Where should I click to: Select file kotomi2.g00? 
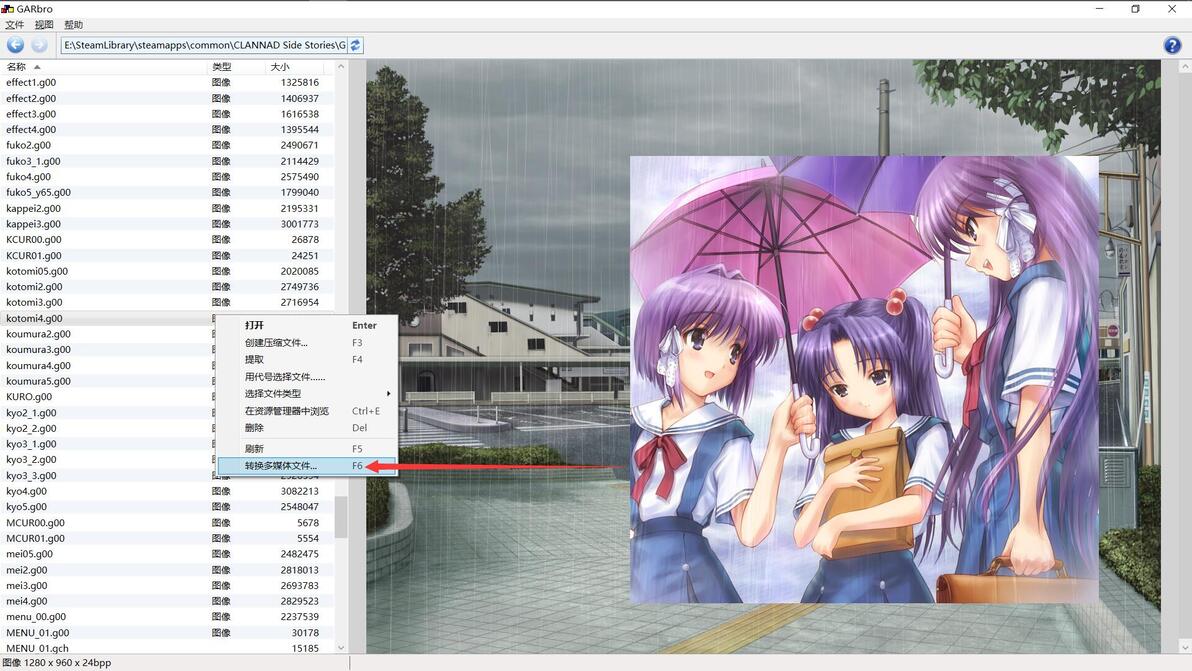click(x=34, y=286)
